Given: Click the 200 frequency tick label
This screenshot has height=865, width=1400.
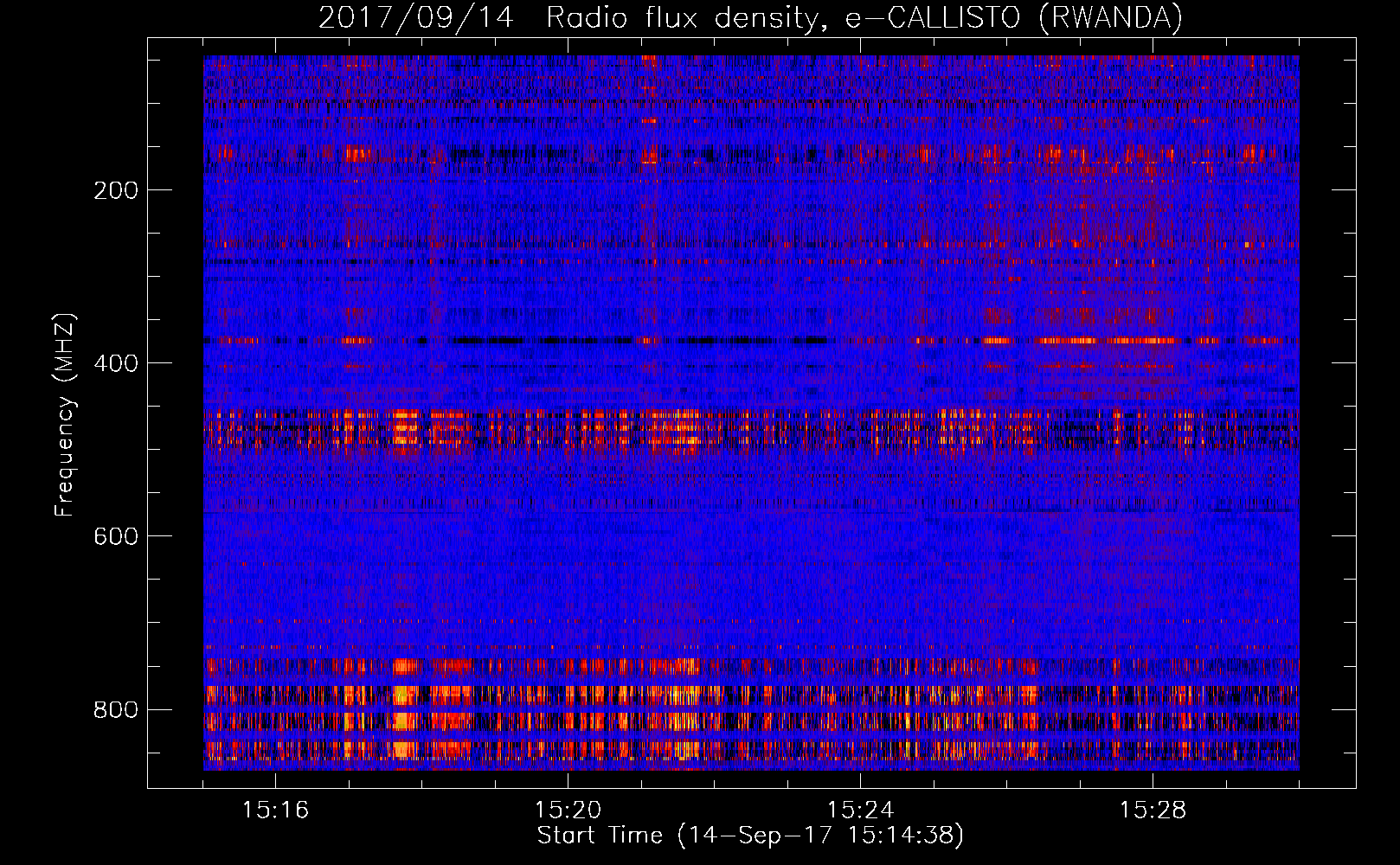Looking at the screenshot, I should tap(115, 190).
